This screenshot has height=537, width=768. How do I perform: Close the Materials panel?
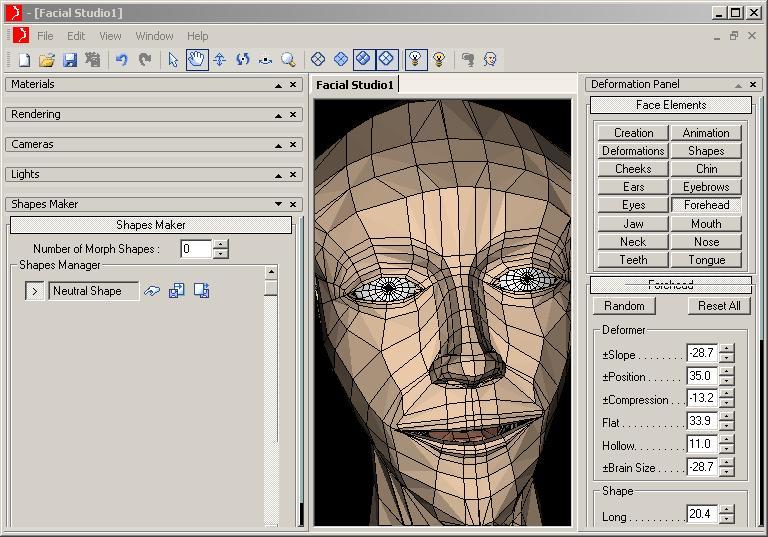pos(293,84)
